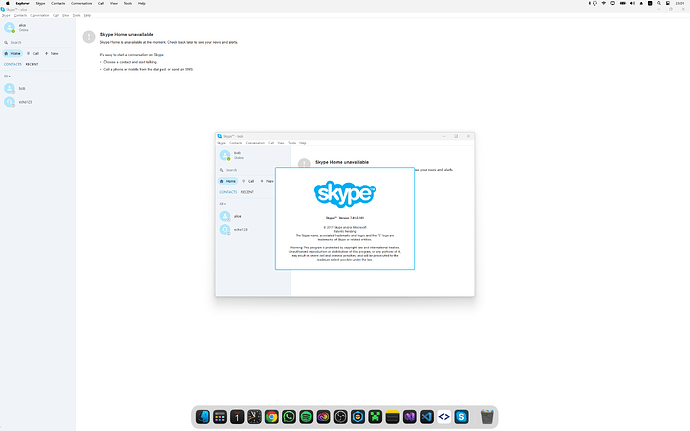Screen dimensions: 690x431
Task: Launch OBS Studio from the dock
Action: point(341,416)
